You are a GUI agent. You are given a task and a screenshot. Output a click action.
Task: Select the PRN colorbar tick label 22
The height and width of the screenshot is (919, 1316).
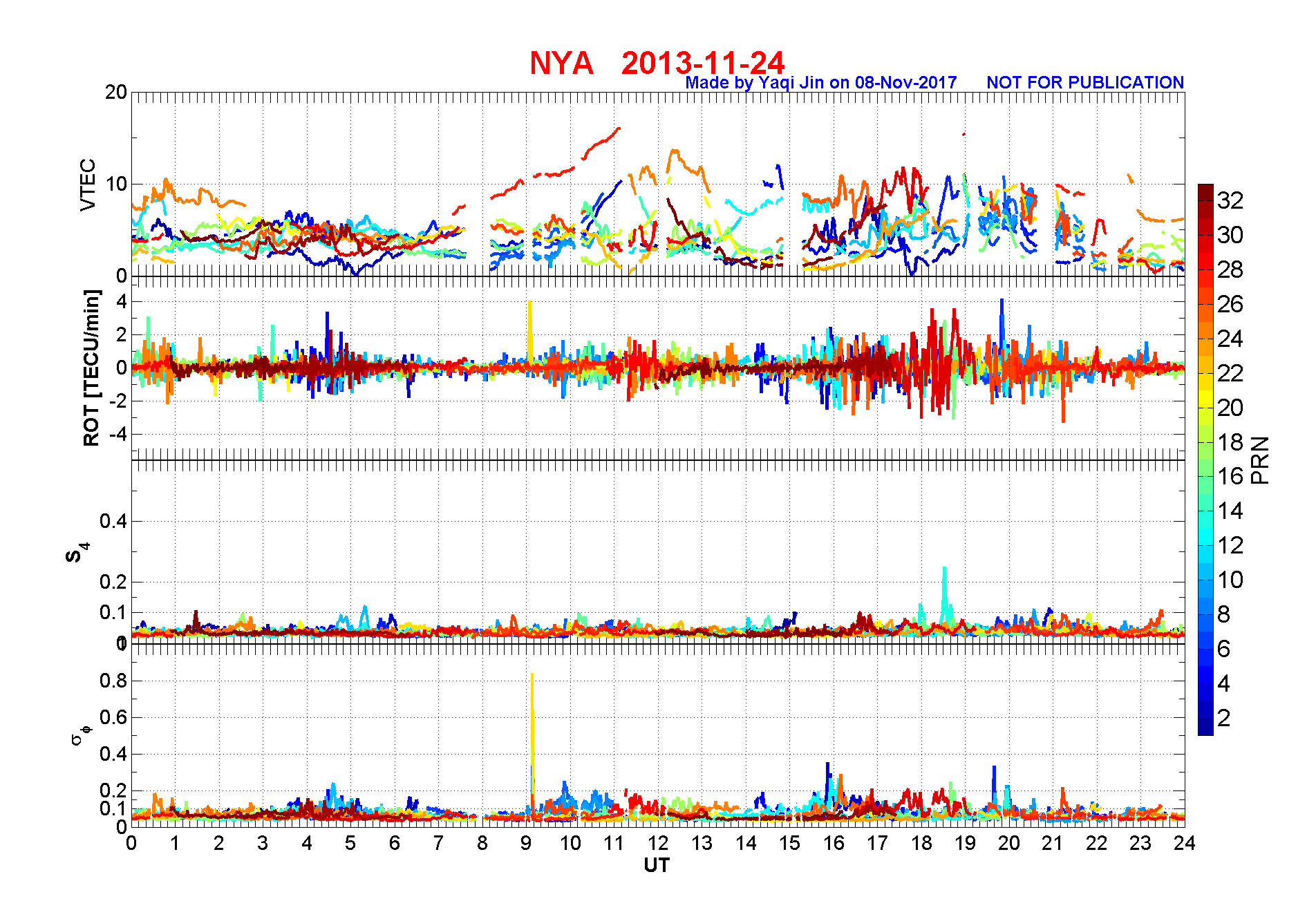pos(1230,373)
